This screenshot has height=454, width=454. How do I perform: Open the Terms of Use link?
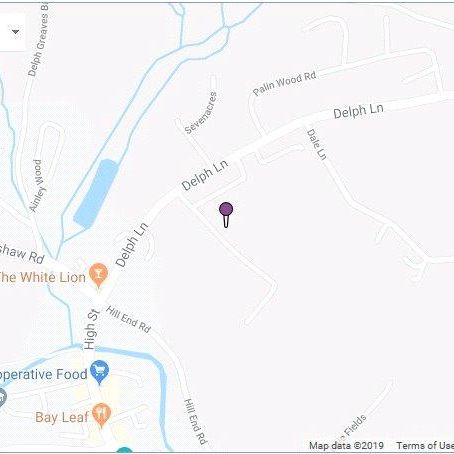pos(425,446)
